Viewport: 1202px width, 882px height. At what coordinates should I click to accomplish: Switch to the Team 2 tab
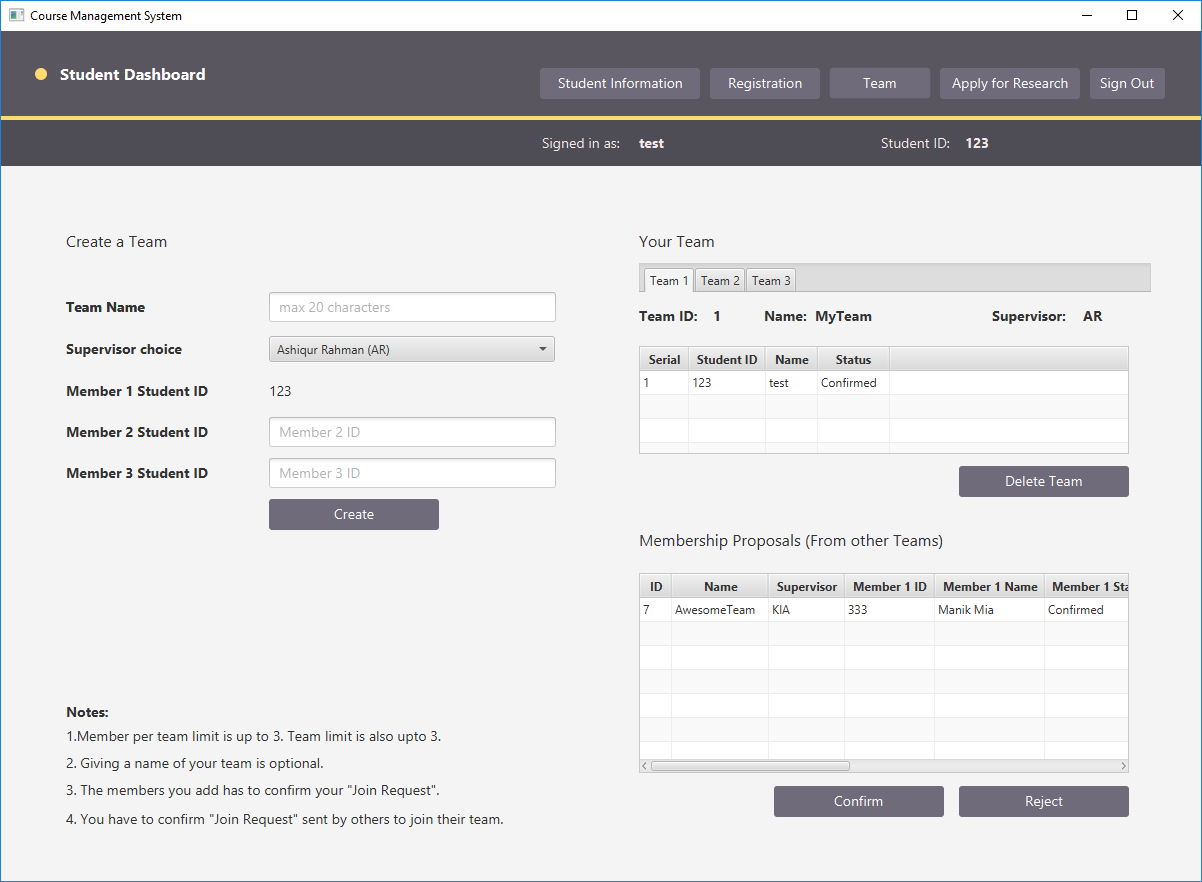click(x=720, y=280)
